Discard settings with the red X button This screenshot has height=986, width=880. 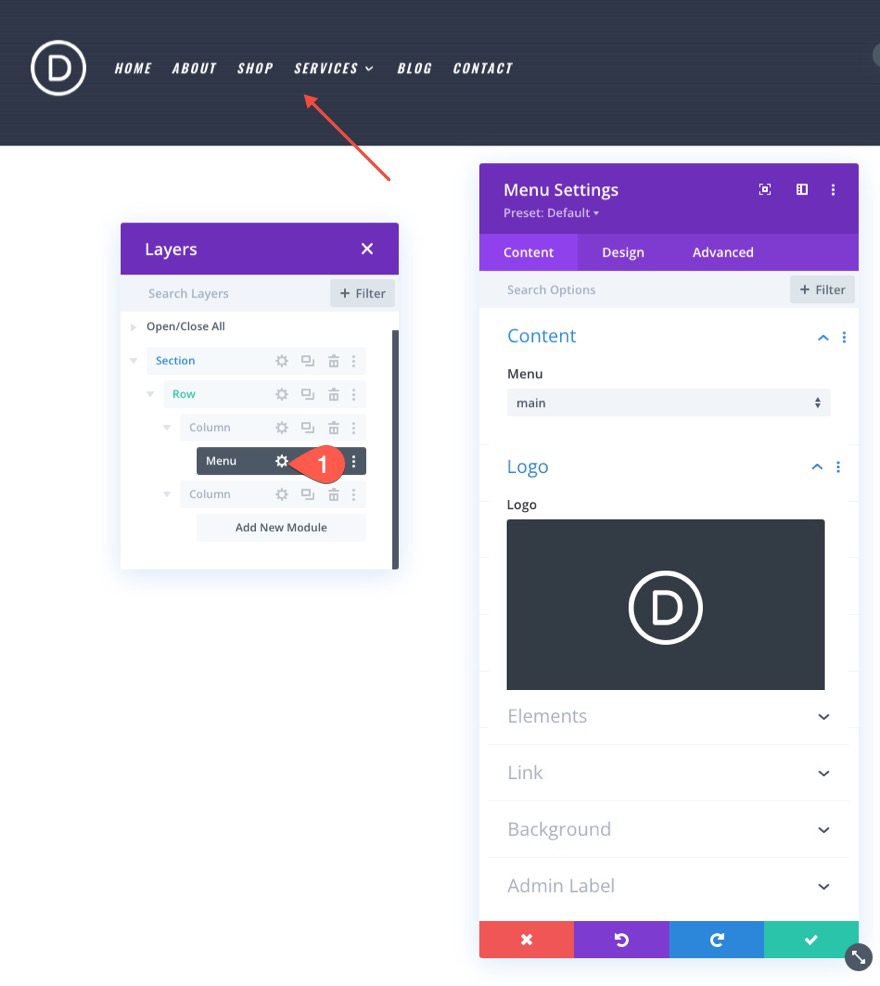(526, 939)
